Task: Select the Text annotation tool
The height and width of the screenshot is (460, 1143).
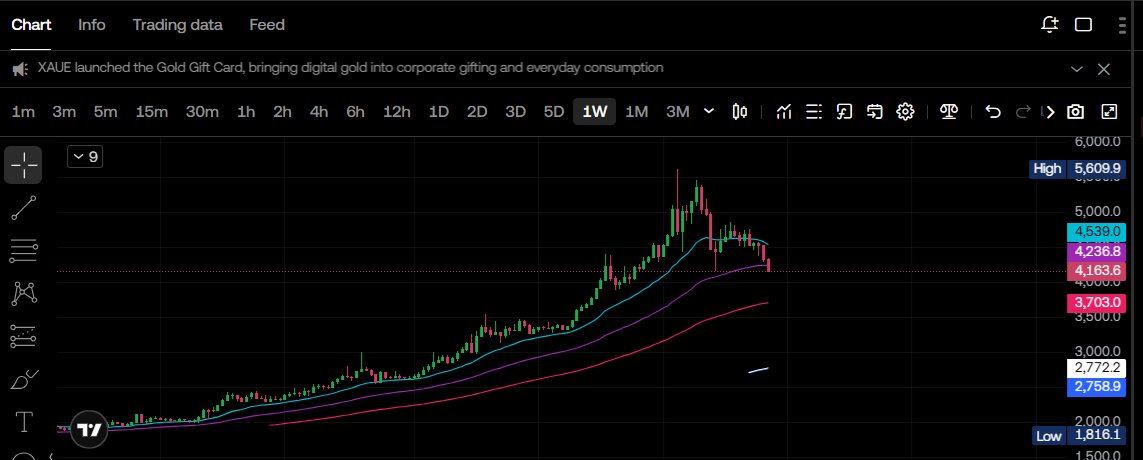Action: (x=23, y=421)
